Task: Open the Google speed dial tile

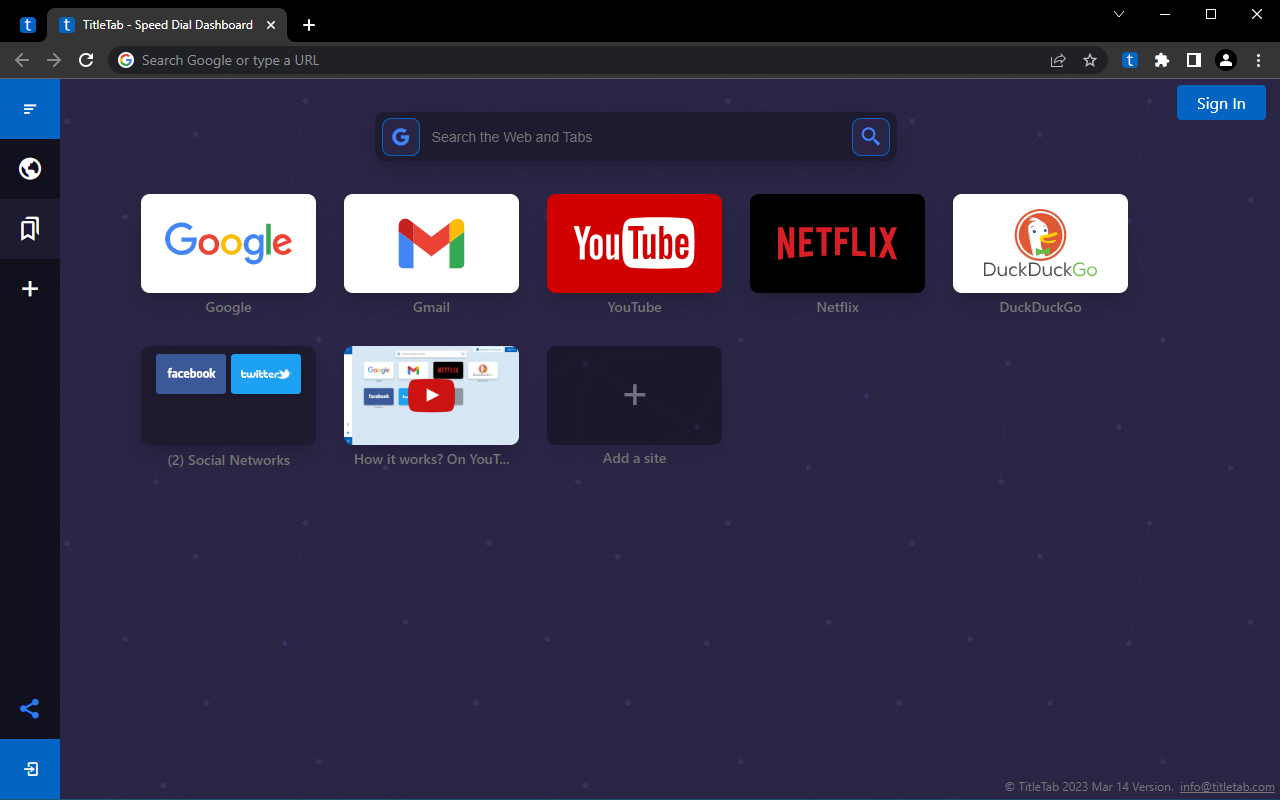Action: click(x=228, y=243)
